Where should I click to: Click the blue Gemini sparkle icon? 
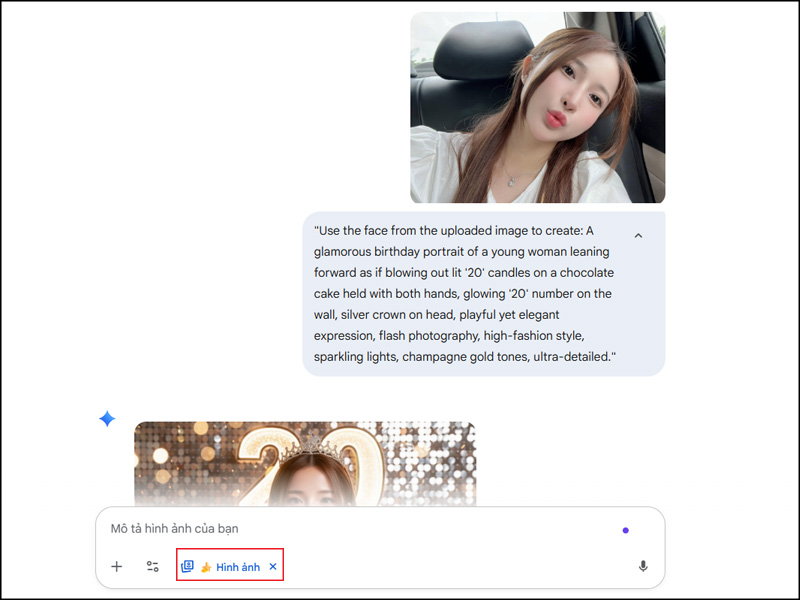pos(107,419)
